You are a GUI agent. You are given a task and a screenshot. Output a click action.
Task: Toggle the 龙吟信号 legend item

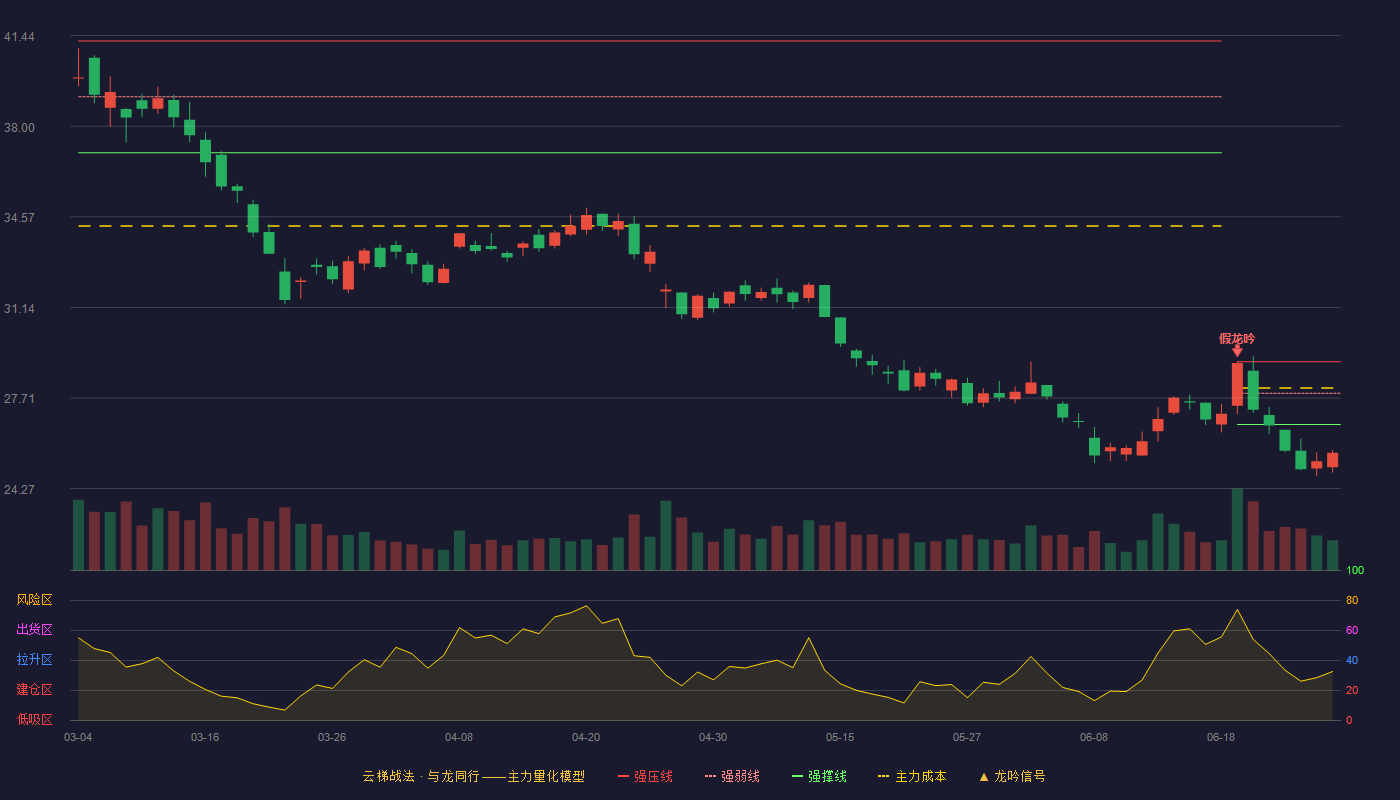click(x=1012, y=776)
